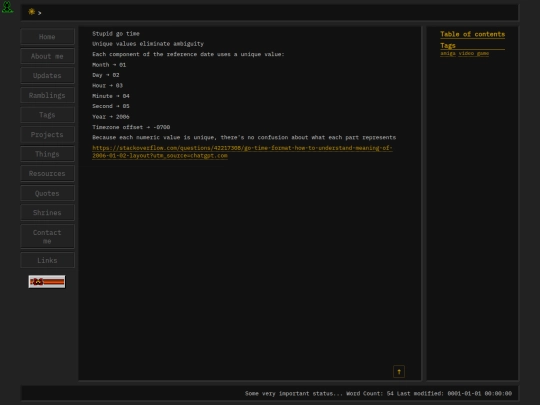Click the Table of contents heading
Image resolution: width=540 pixels, height=405 pixels.
point(472,34)
